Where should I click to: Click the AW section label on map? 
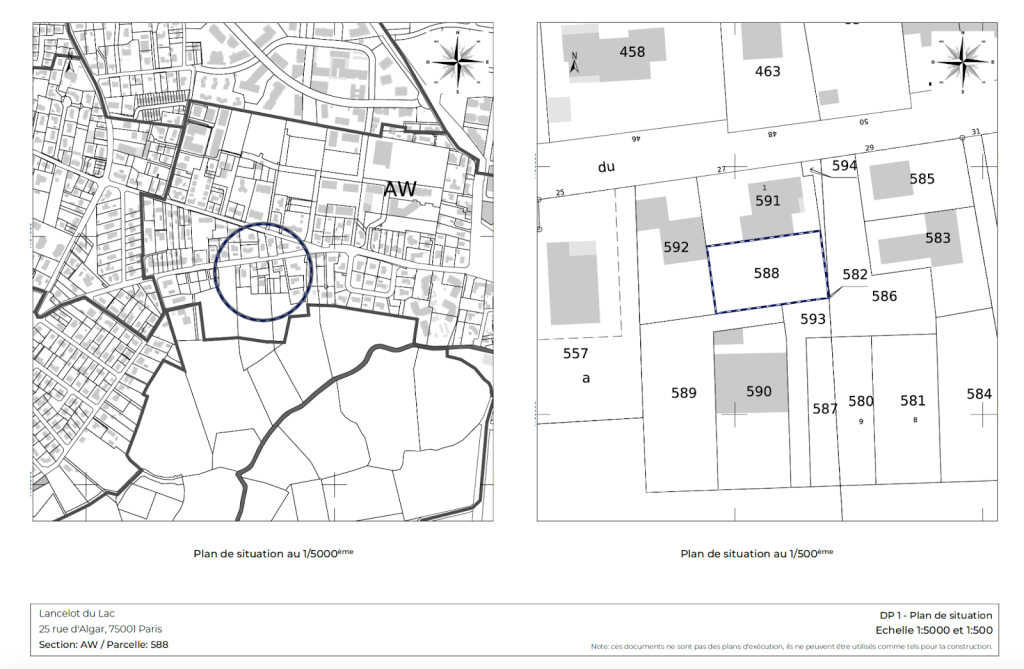click(x=400, y=189)
